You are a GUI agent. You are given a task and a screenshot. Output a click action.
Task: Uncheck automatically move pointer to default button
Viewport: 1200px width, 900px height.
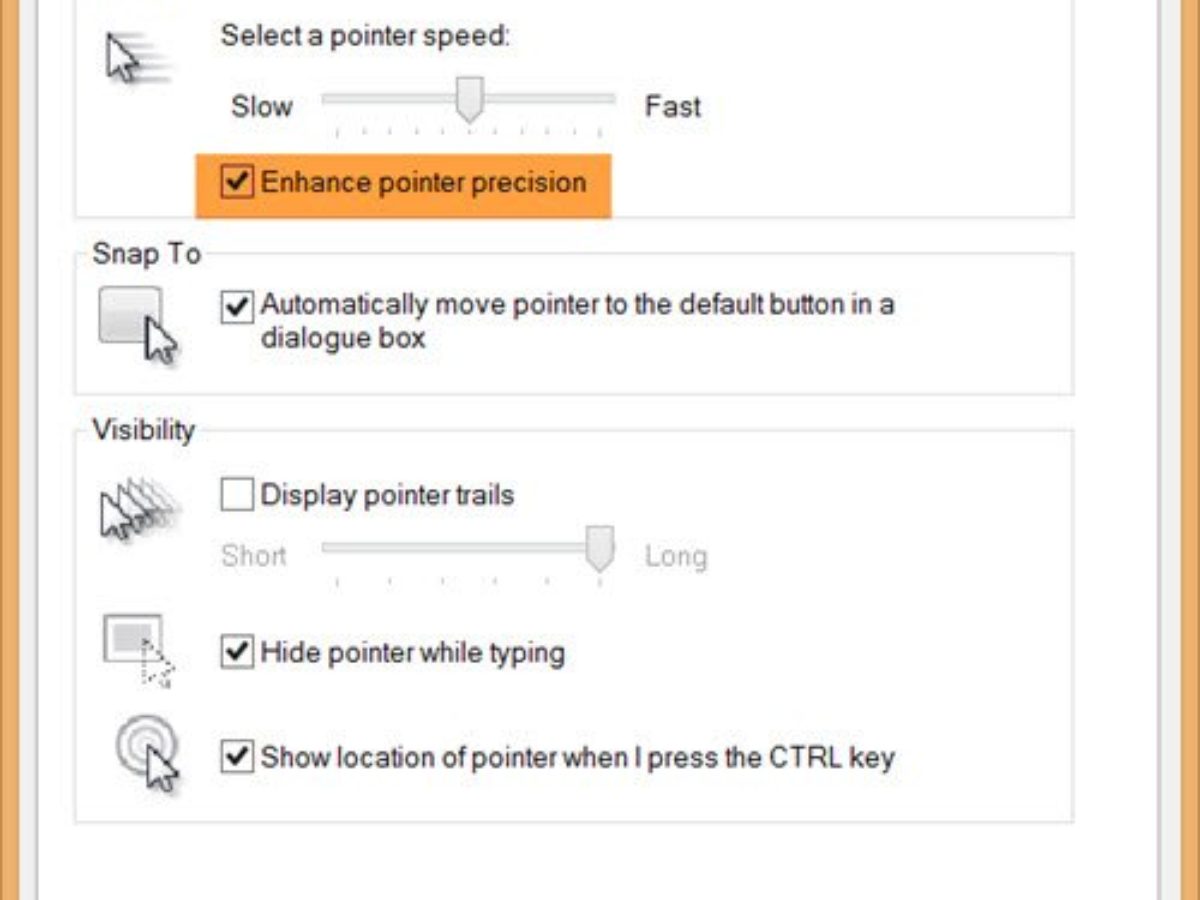[x=237, y=306]
